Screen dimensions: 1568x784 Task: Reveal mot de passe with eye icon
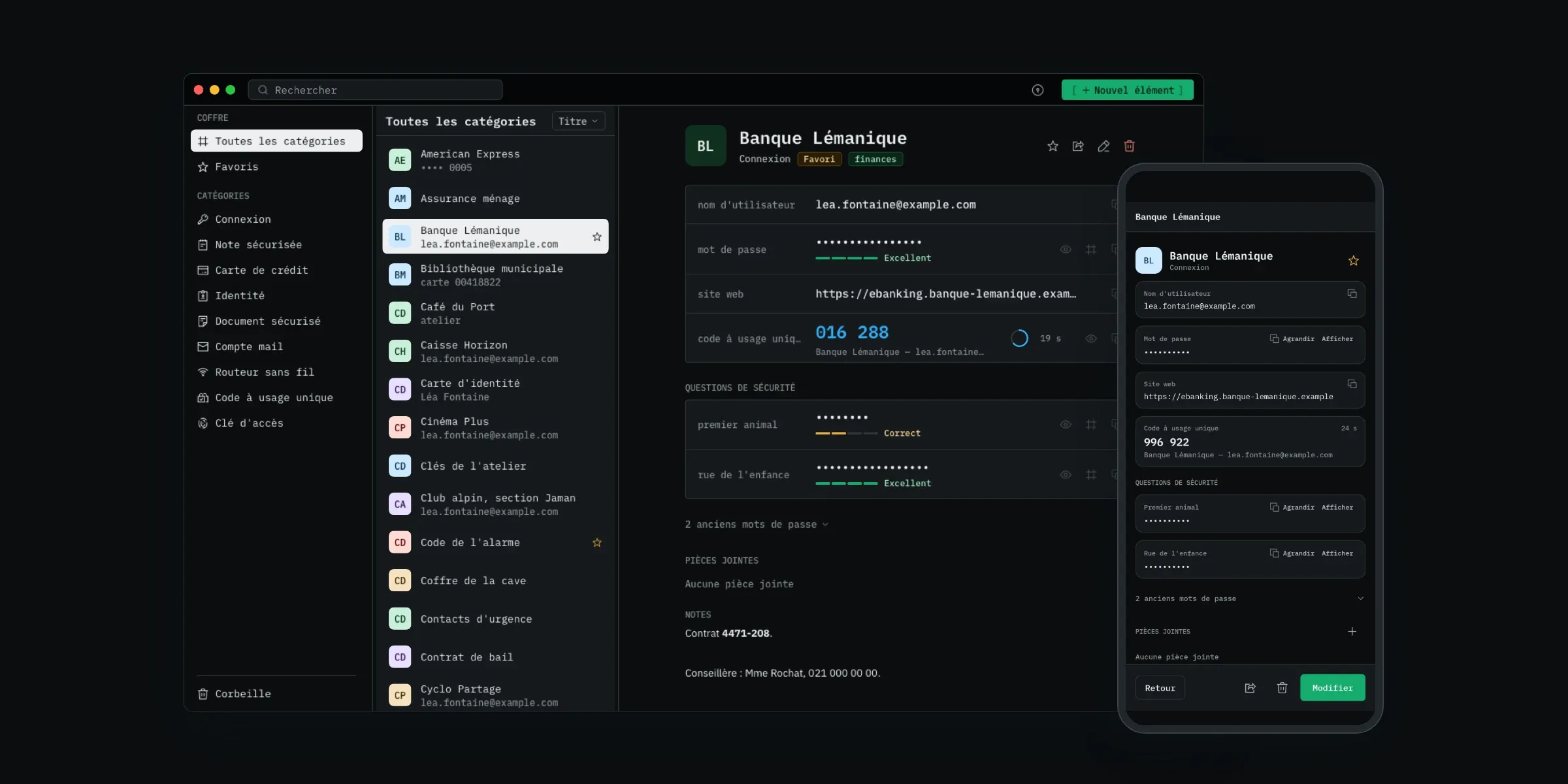point(1066,249)
